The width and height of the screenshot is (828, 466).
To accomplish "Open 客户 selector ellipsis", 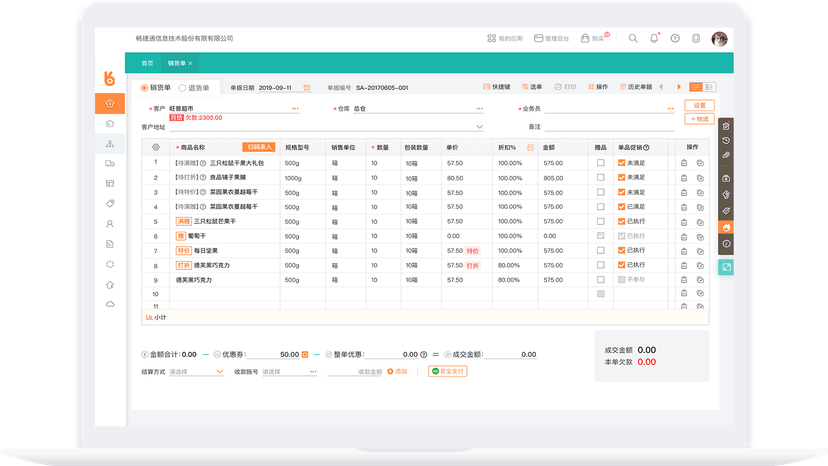I will [295, 108].
